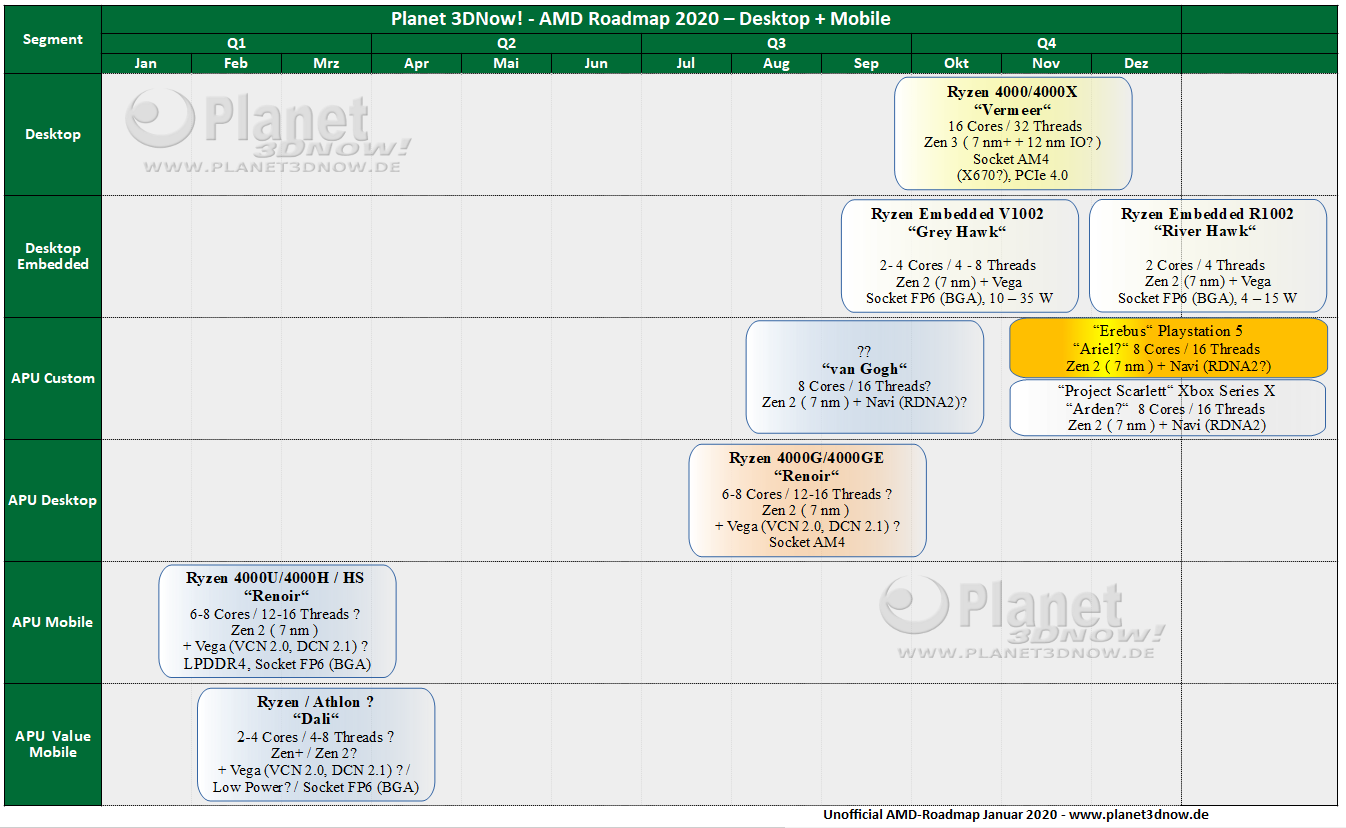
Task: Select the Ryzen 4000G/4000GE 'Renoir' box
Action: (x=807, y=500)
